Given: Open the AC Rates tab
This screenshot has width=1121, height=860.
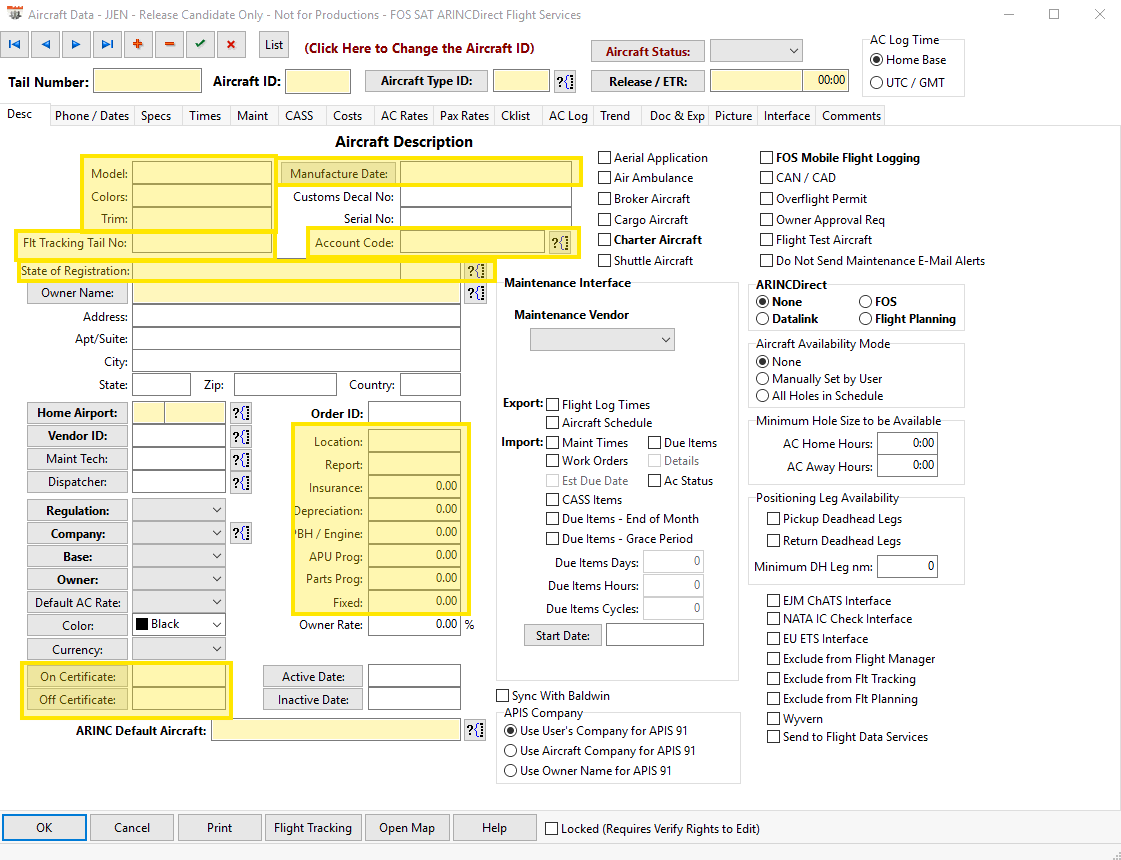Looking at the screenshot, I should pyautogui.click(x=404, y=116).
